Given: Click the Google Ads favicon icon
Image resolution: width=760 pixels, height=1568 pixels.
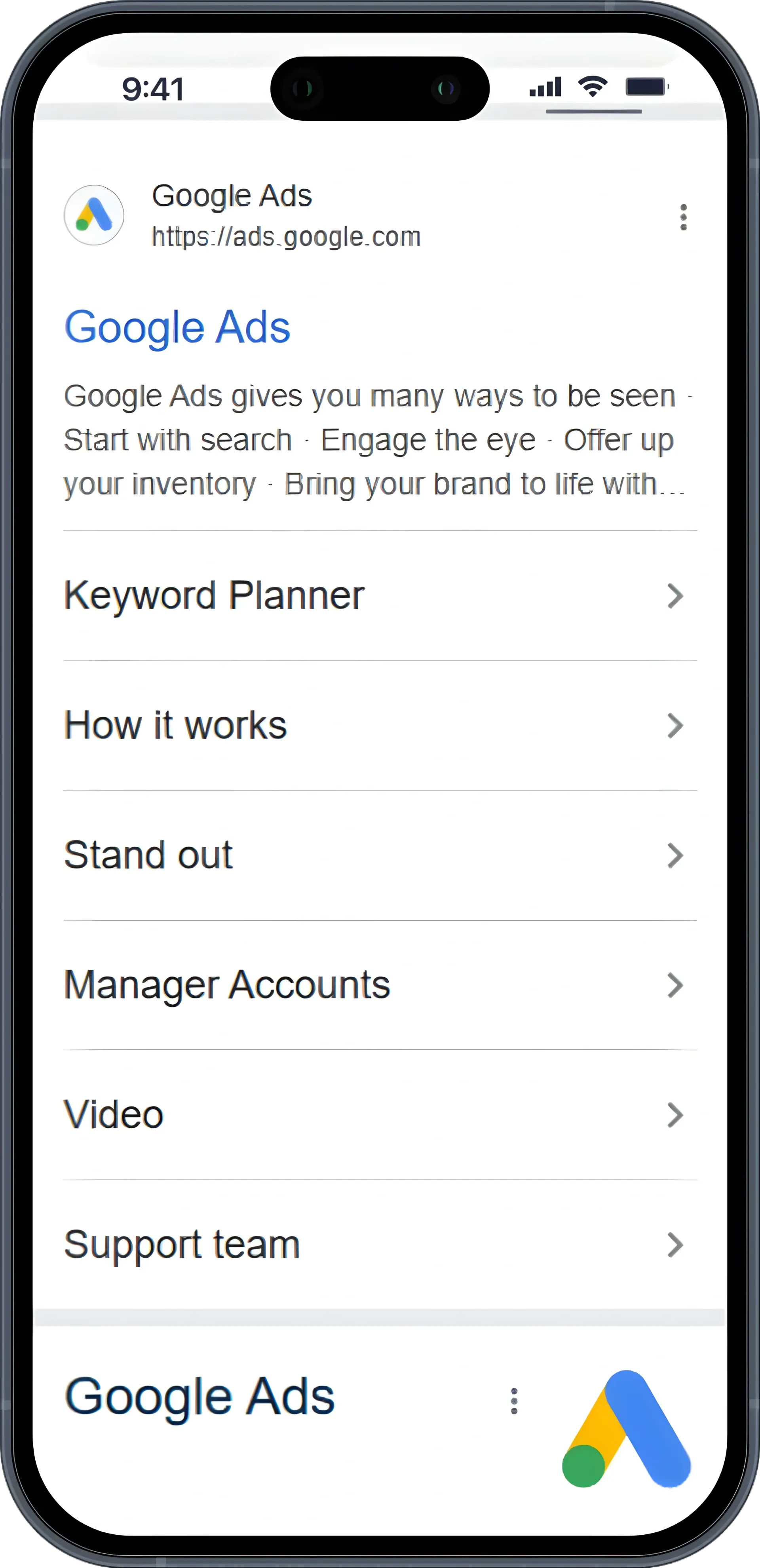Looking at the screenshot, I should click(x=94, y=215).
